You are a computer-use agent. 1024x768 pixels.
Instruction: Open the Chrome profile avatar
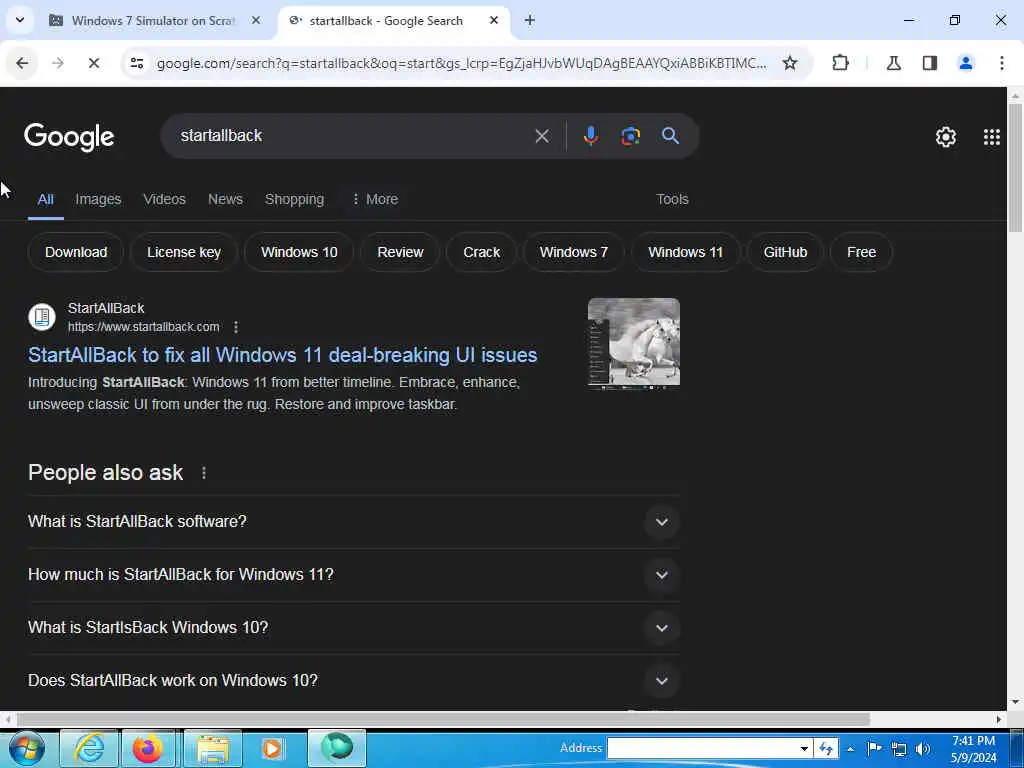[965, 63]
